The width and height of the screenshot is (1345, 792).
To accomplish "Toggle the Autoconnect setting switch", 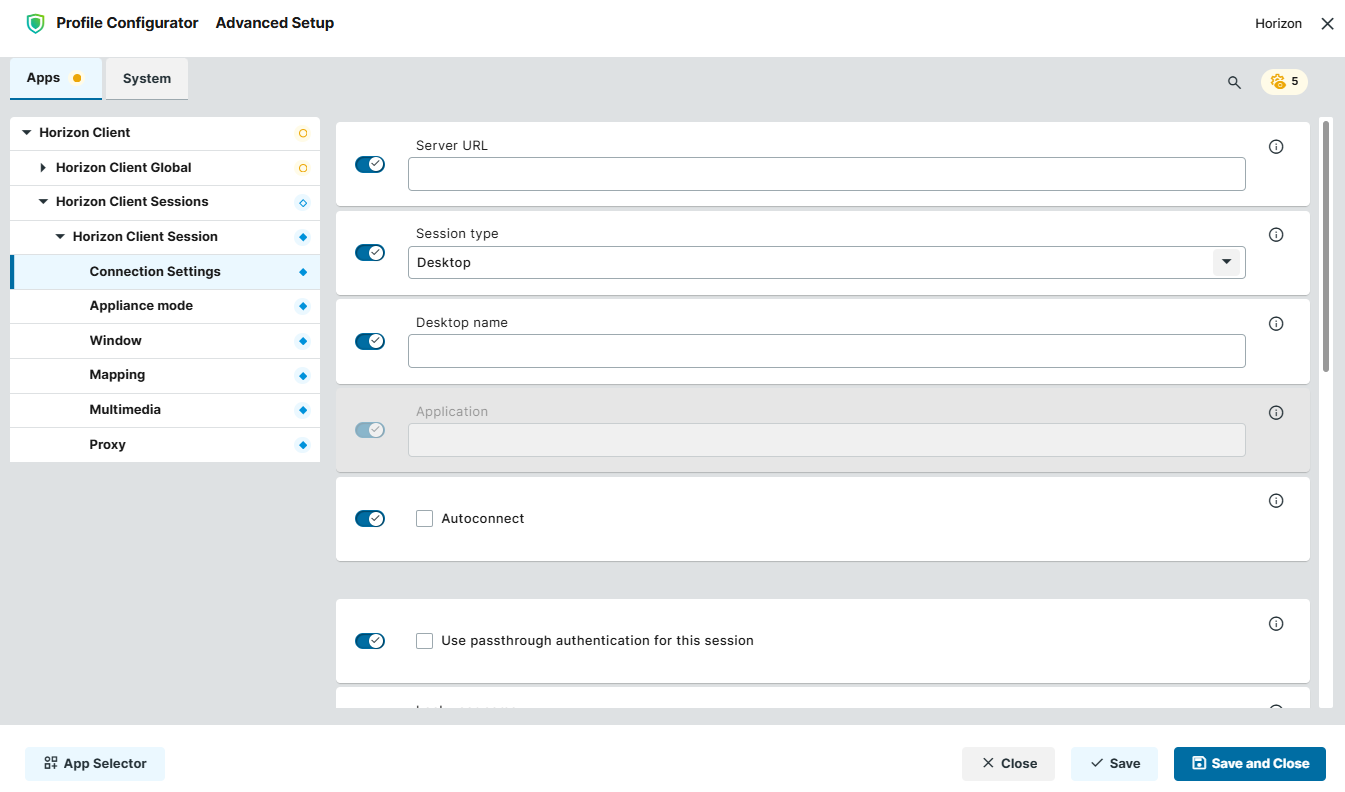I will coord(370,519).
